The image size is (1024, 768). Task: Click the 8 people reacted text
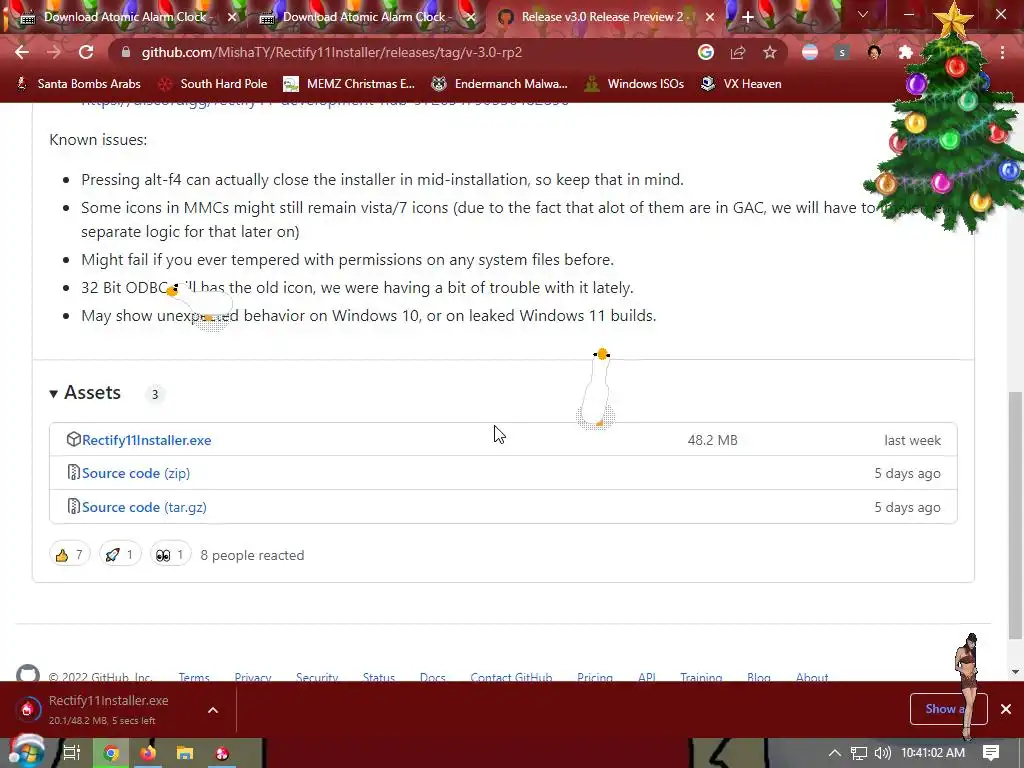pyautogui.click(x=252, y=555)
